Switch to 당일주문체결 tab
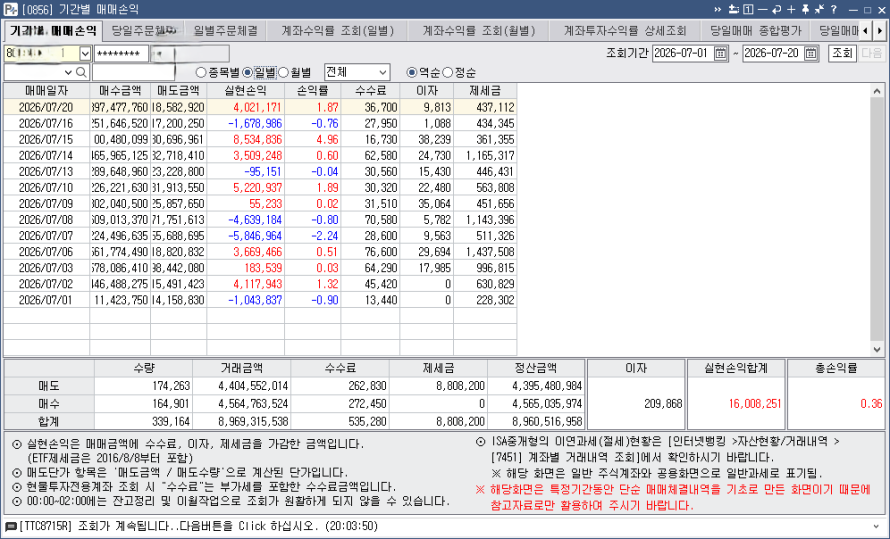890x539 pixels. (144, 31)
